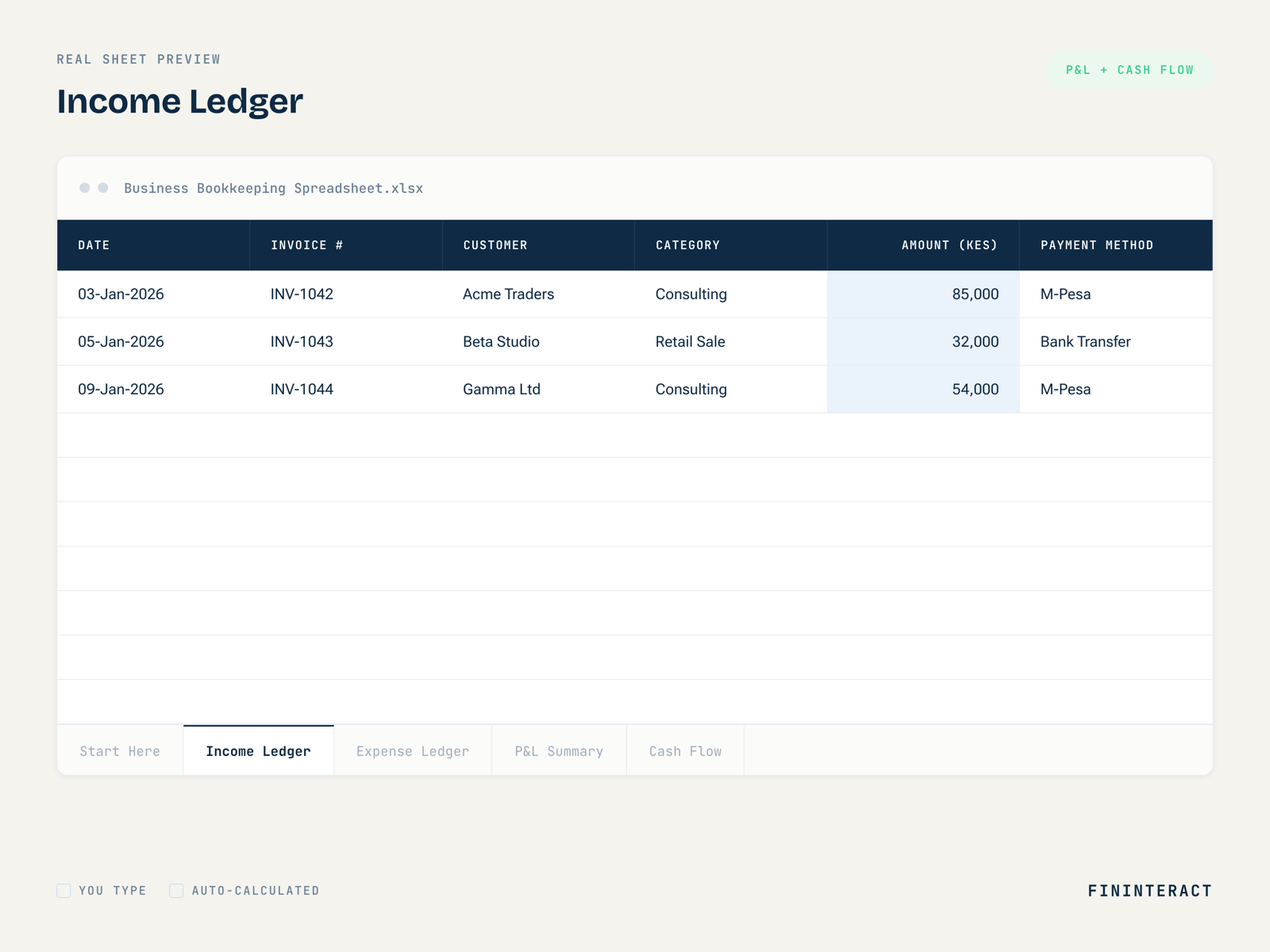Click invoice cell INV-1044
This screenshot has height=952, width=1270.
tap(346, 390)
